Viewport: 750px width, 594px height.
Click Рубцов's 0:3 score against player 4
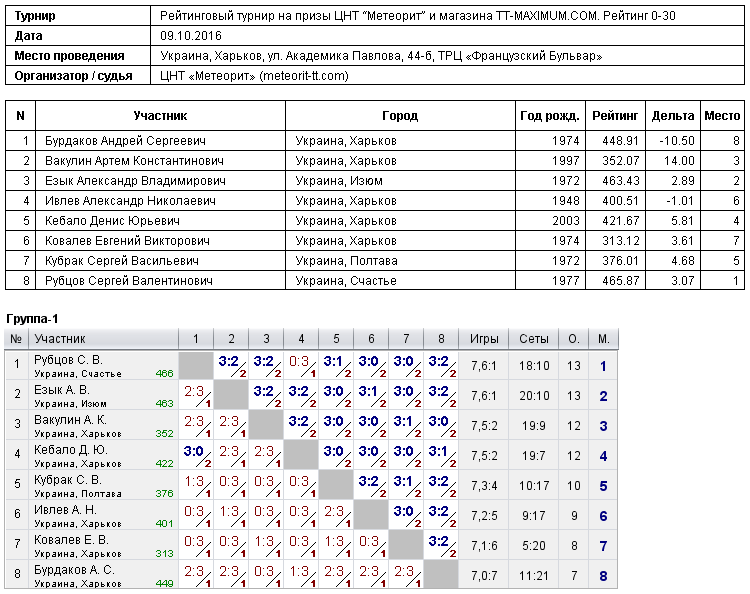click(x=299, y=362)
